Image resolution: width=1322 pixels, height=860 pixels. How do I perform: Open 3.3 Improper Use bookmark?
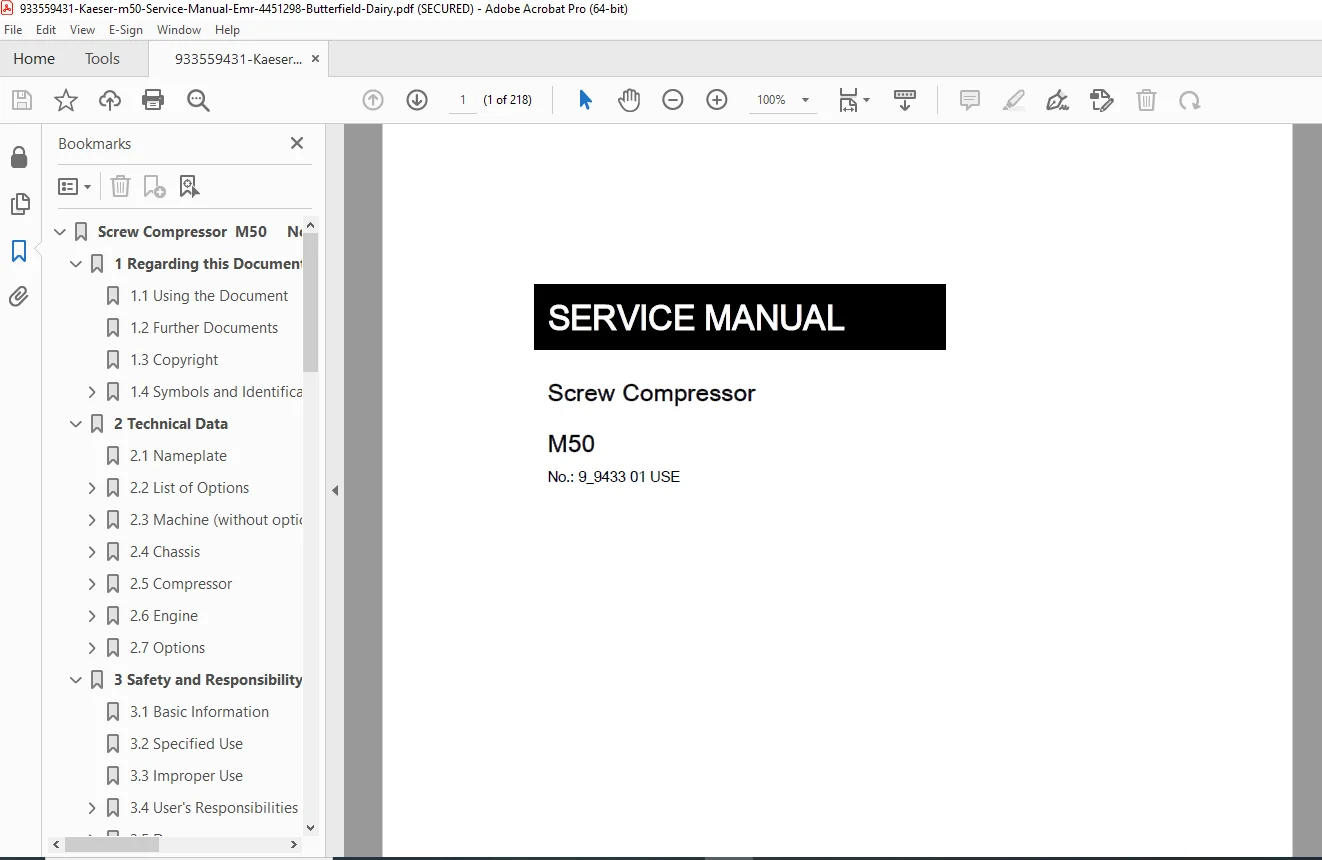click(186, 776)
